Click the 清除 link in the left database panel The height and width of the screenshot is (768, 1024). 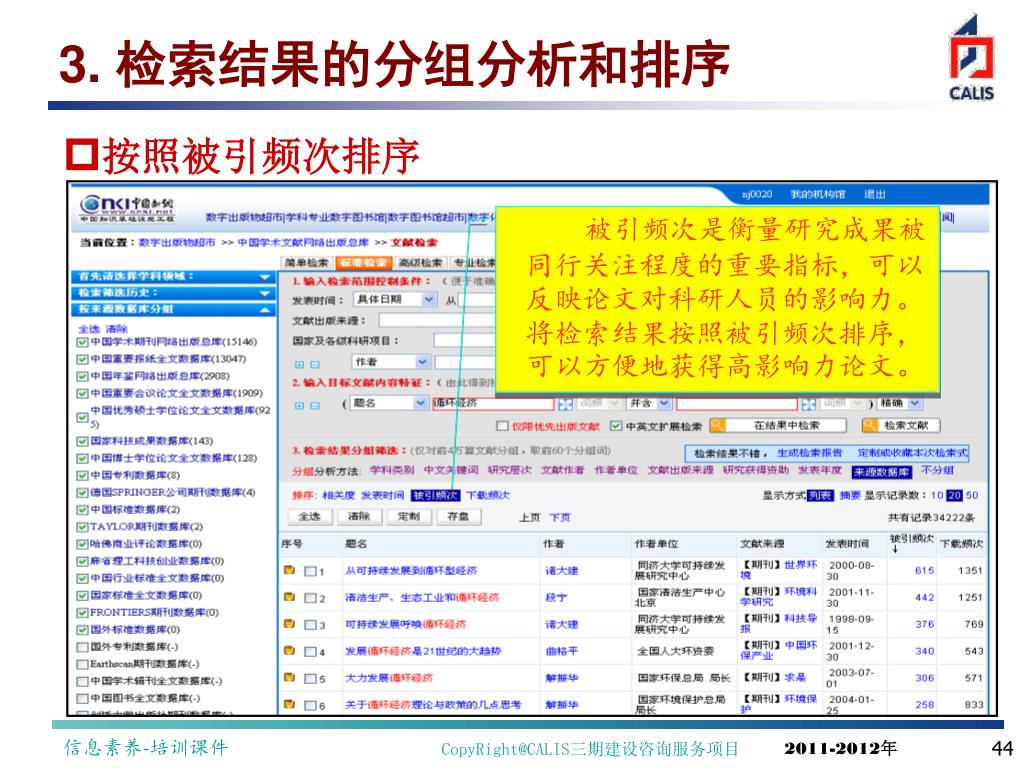click(x=117, y=328)
